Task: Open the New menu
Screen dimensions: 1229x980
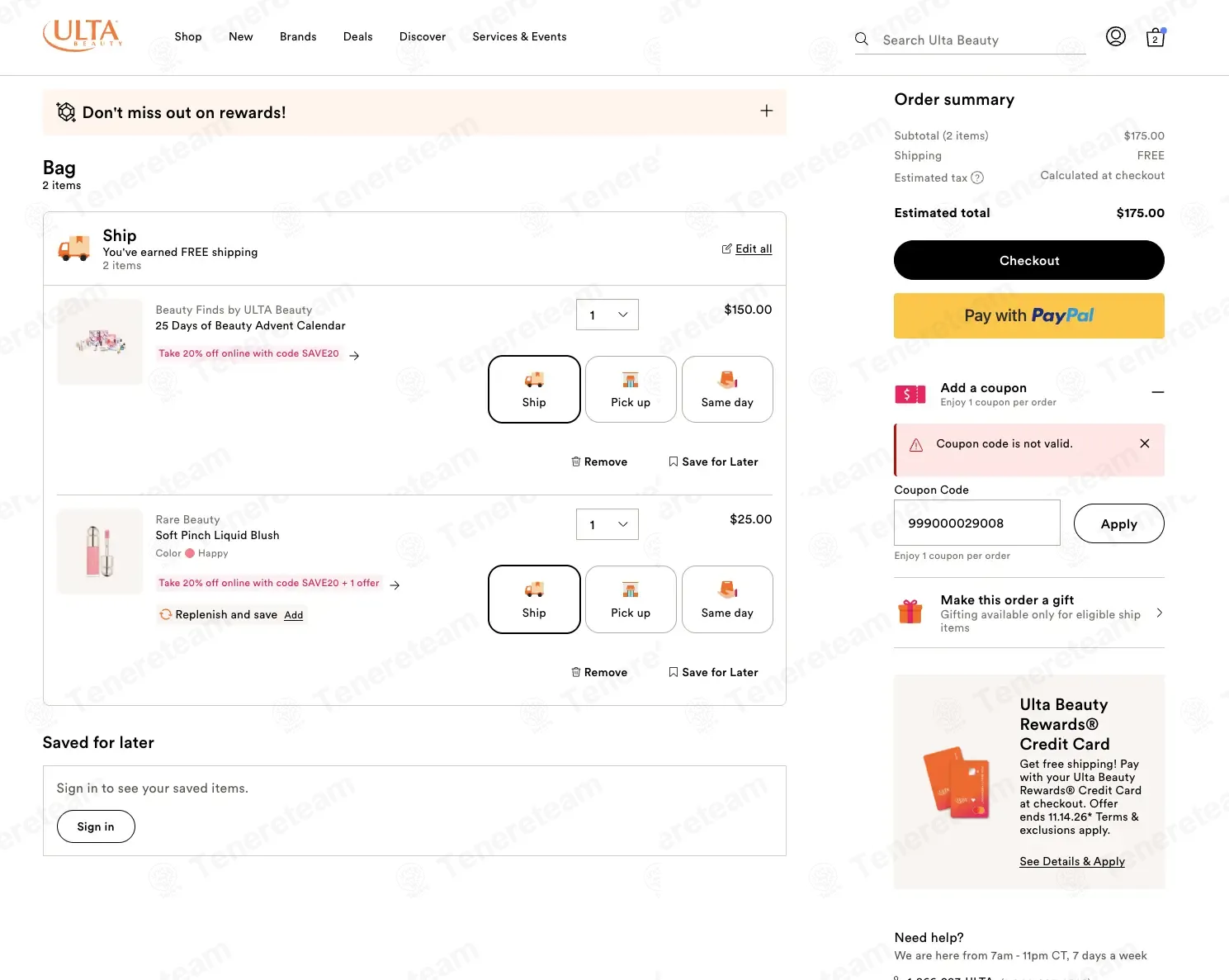Action: (x=241, y=36)
